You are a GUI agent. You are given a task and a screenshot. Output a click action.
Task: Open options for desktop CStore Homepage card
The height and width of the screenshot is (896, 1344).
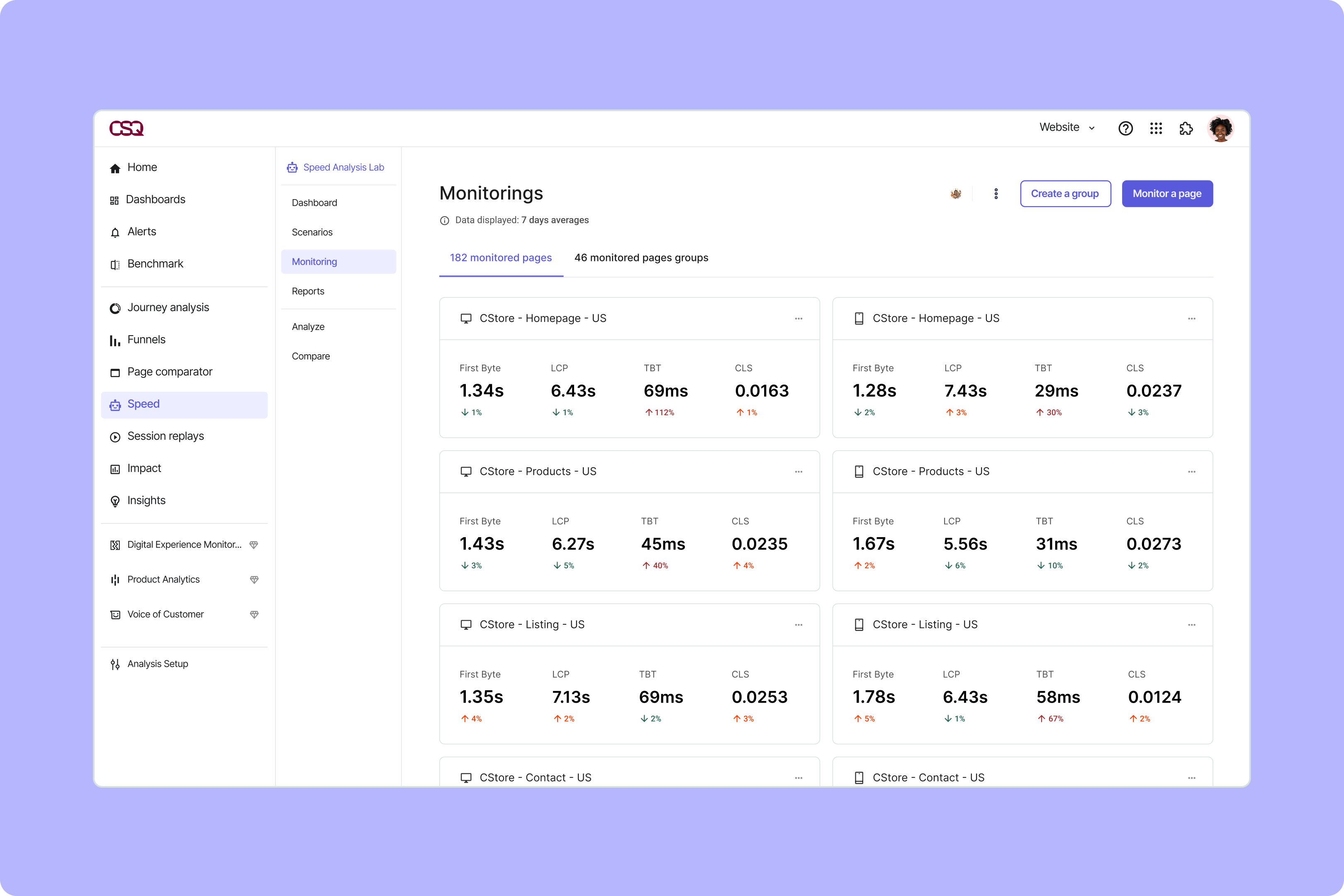tap(798, 318)
